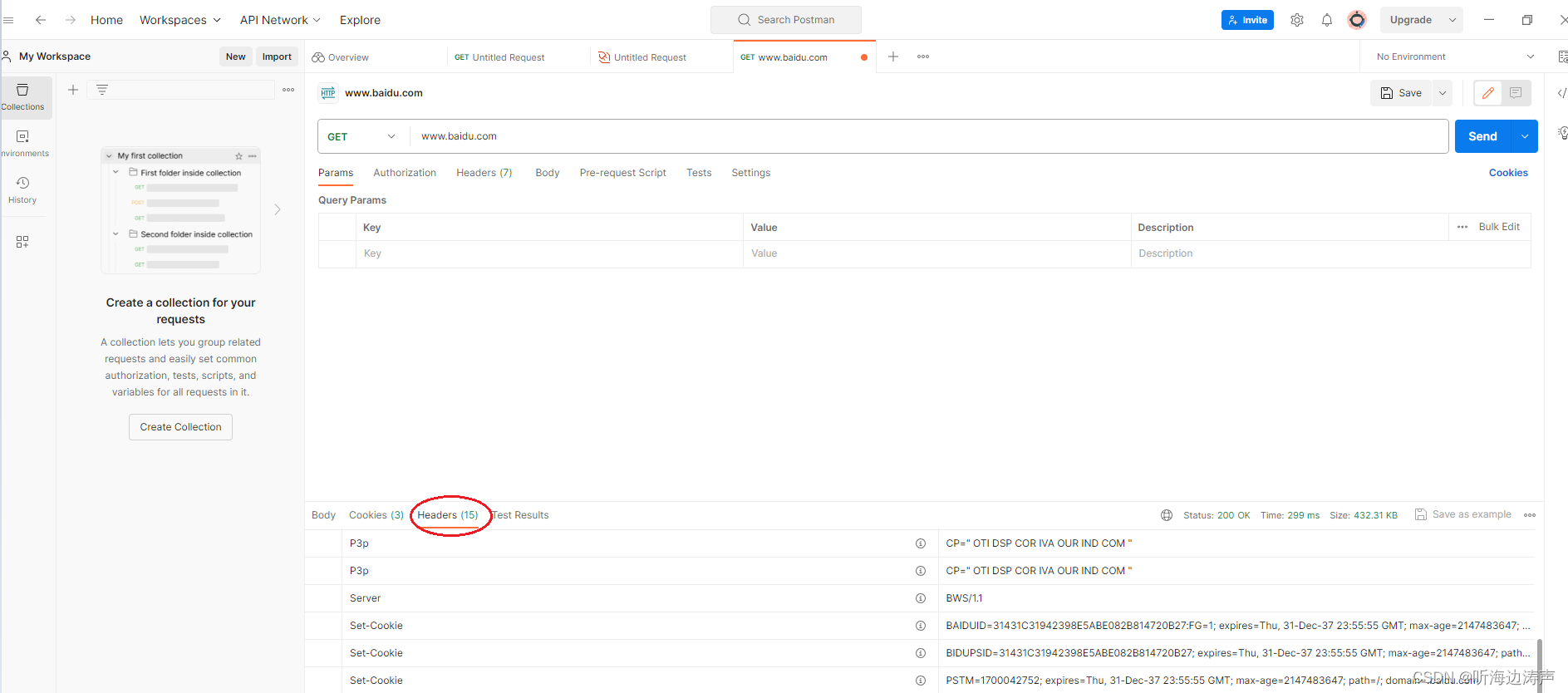Show info for first P3p header
This screenshot has width=1568, height=693.
click(x=921, y=543)
